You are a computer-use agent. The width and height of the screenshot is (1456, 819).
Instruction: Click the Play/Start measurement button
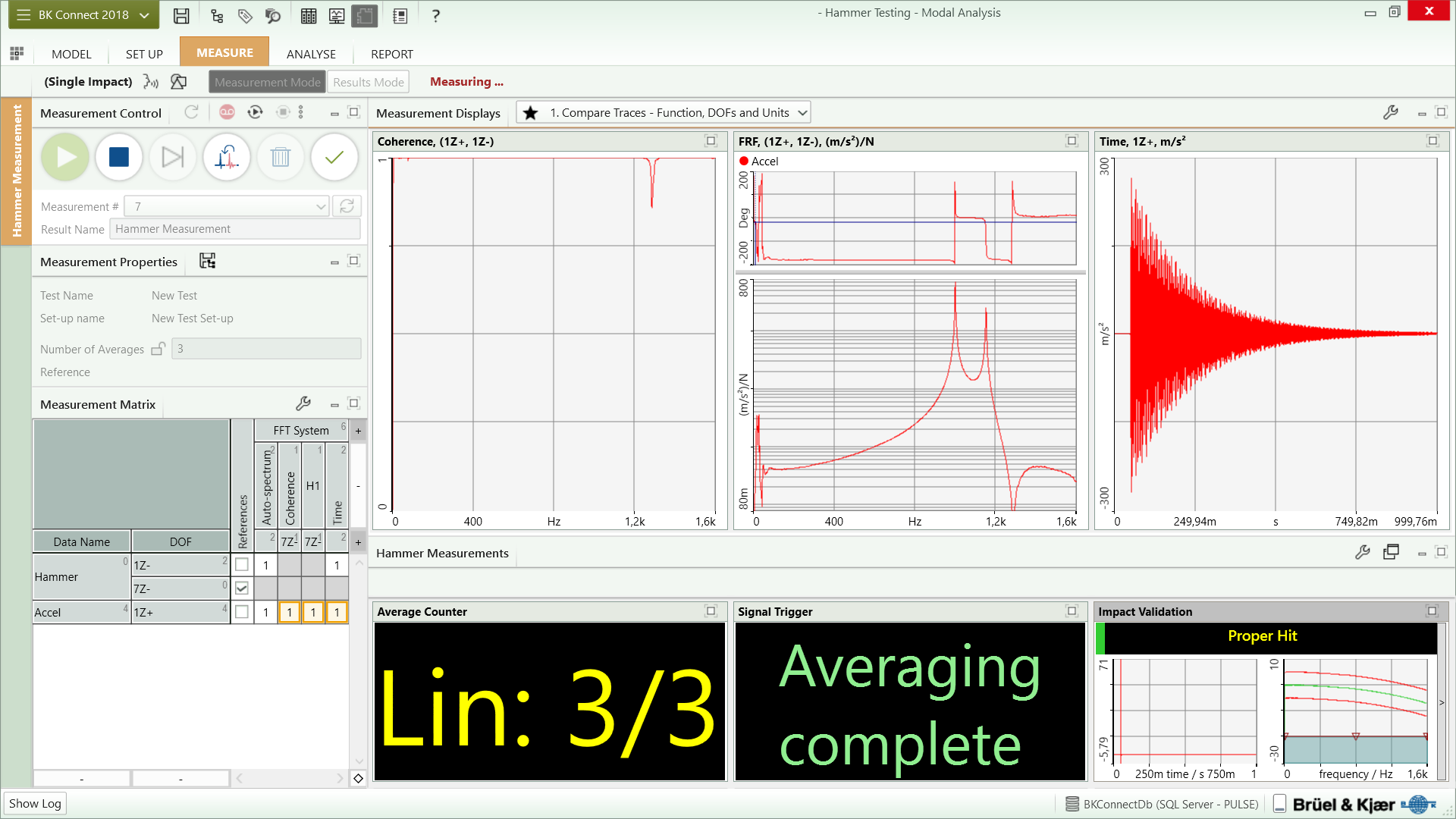(x=64, y=157)
